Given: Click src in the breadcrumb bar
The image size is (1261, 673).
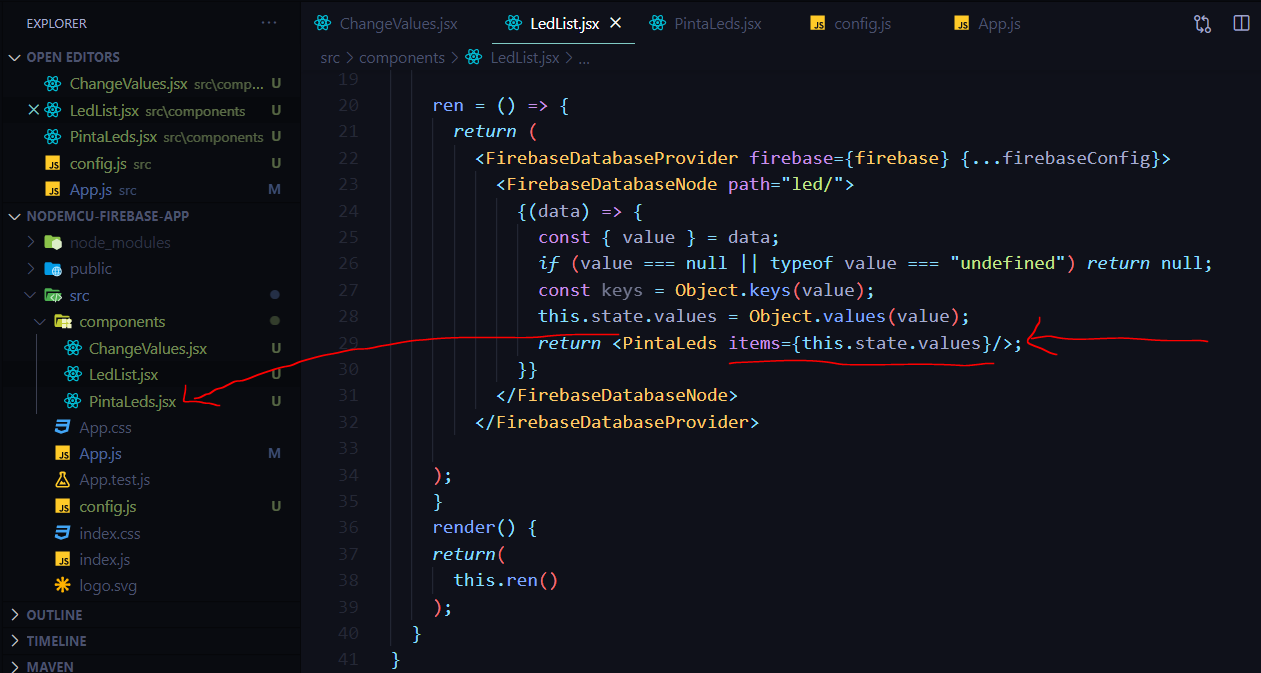Looking at the screenshot, I should [x=330, y=57].
